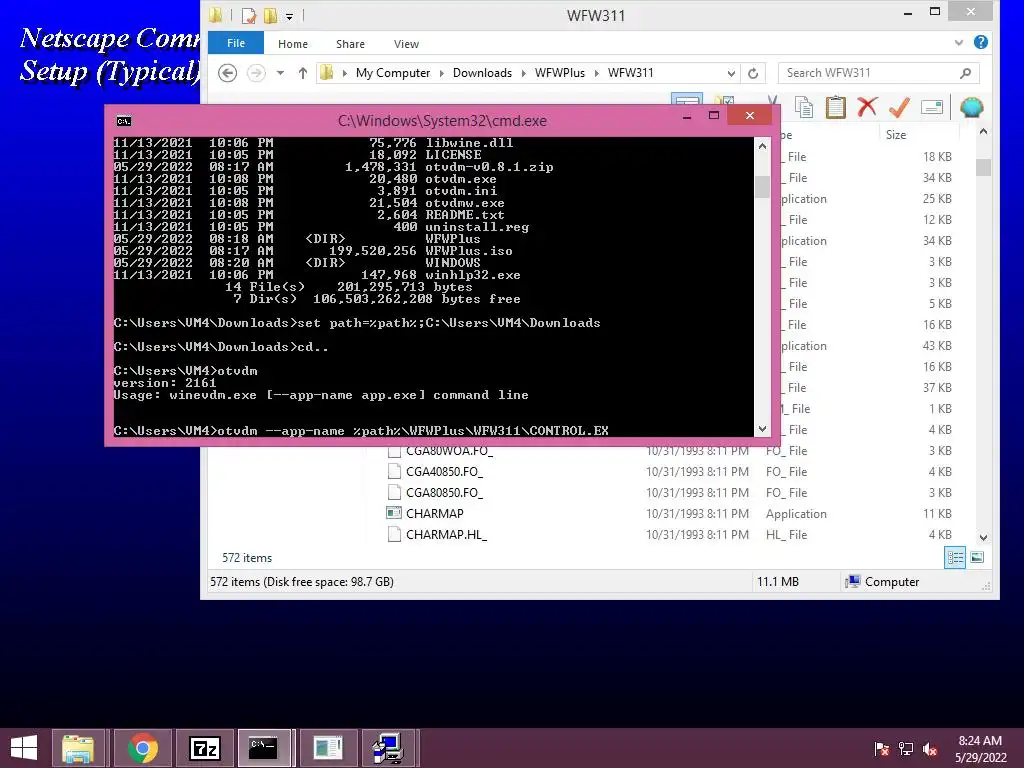Open the Share ribbon tab
This screenshot has width=1024, height=768.
click(x=350, y=44)
